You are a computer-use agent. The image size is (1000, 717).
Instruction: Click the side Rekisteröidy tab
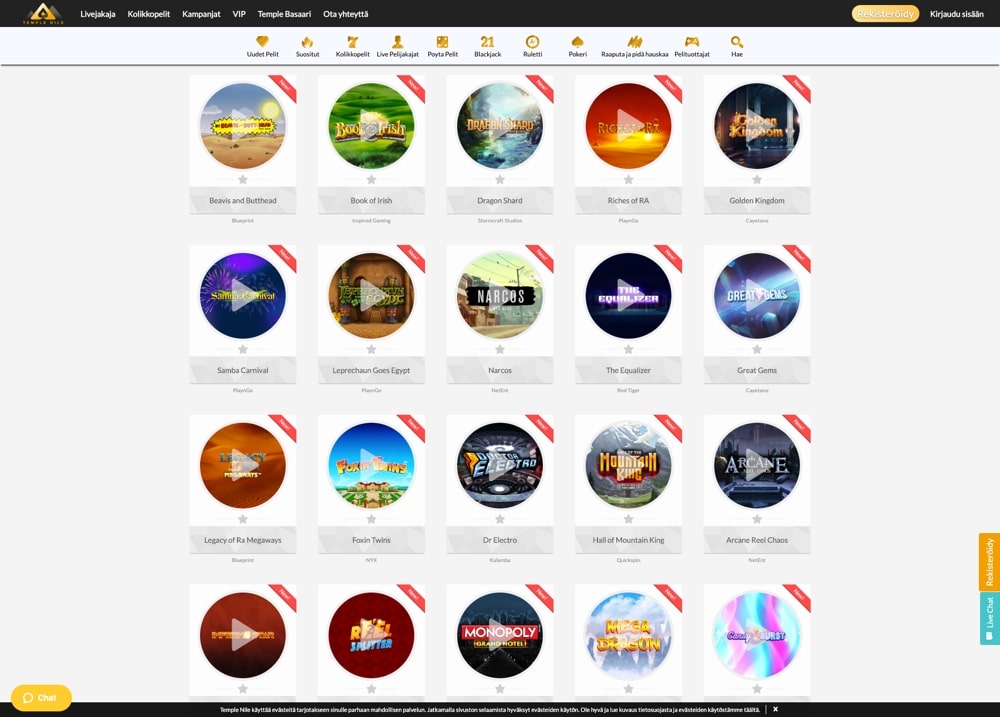pyautogui.click(x=989, y=562)
